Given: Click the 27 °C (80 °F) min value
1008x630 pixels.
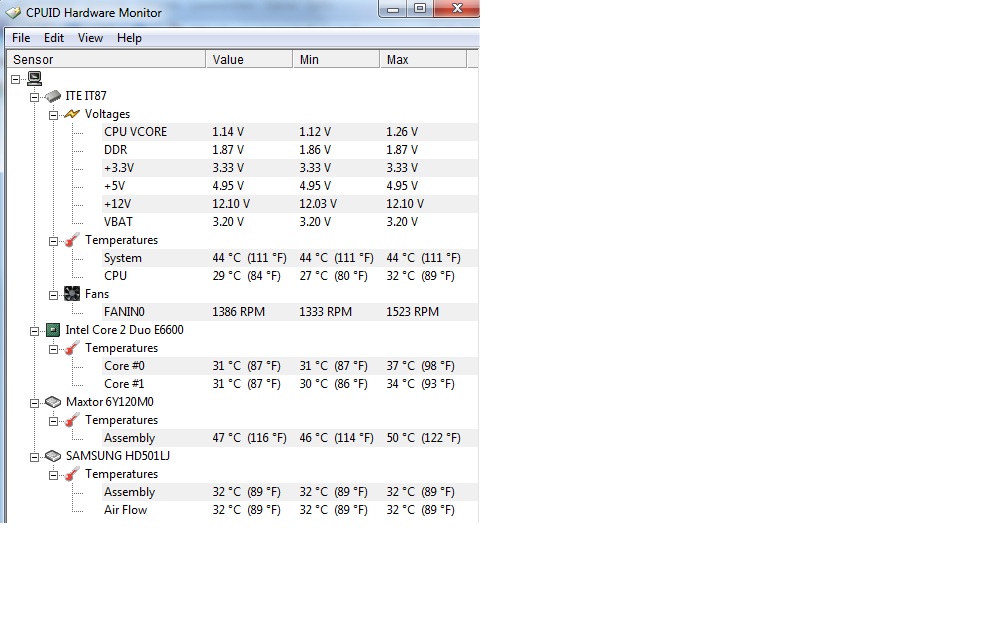Looking at the screenshot, I should point(334,276).
